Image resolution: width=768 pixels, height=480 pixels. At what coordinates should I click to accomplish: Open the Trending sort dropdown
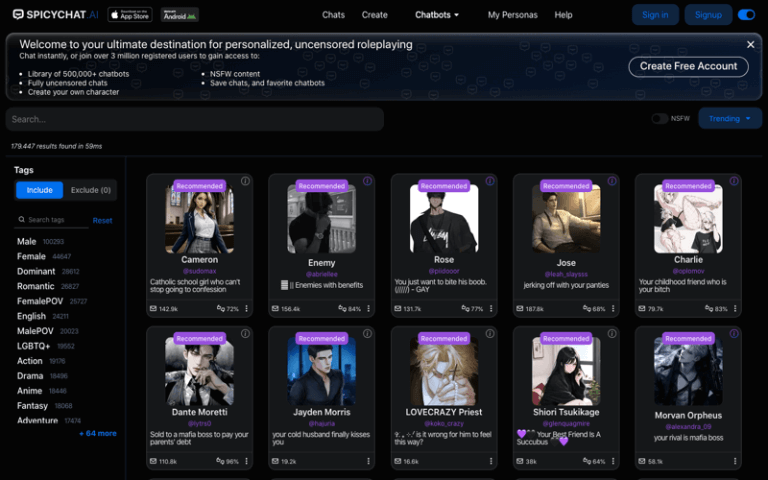730,118
